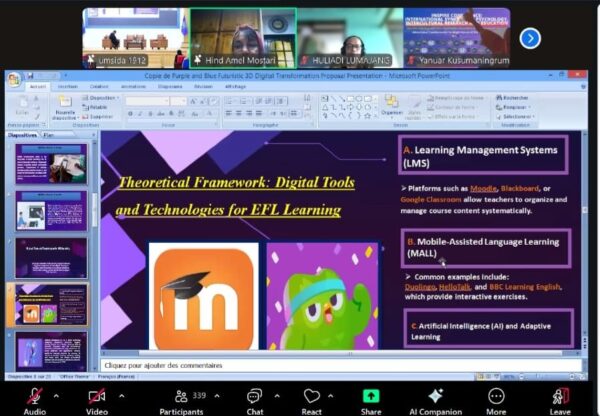Start screen sharing with the Share icon
600x416 pixels.
click(371, 395)
